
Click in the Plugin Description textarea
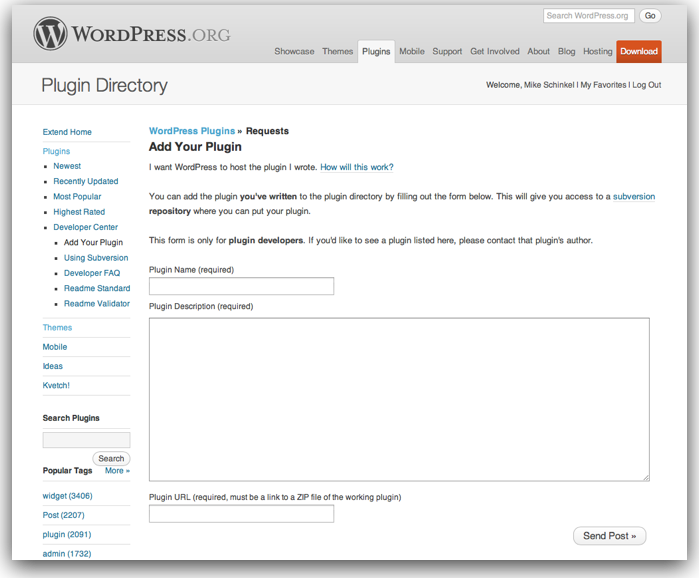(399, 399)
